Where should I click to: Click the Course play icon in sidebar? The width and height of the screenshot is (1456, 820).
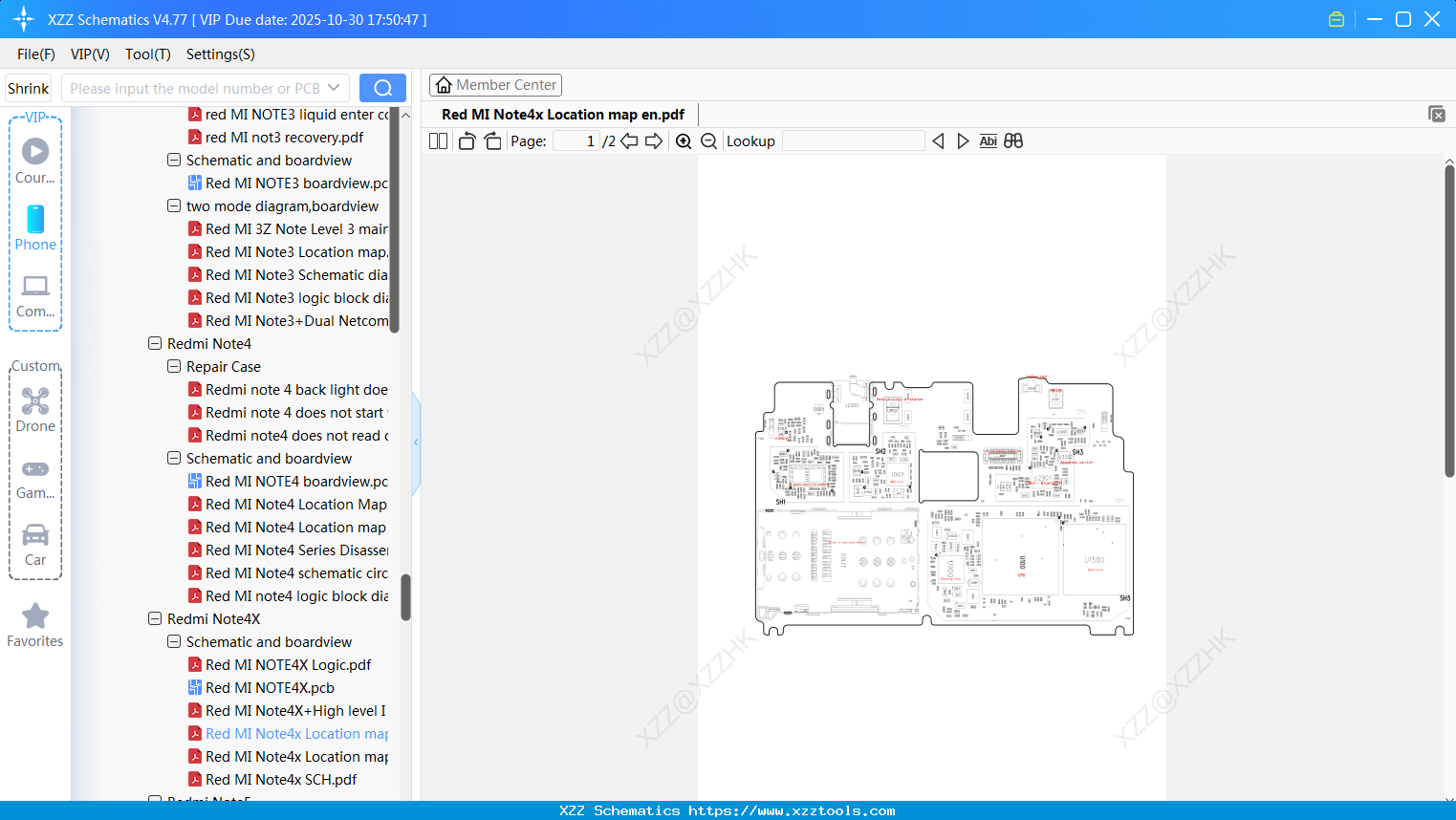pos(34,151)
